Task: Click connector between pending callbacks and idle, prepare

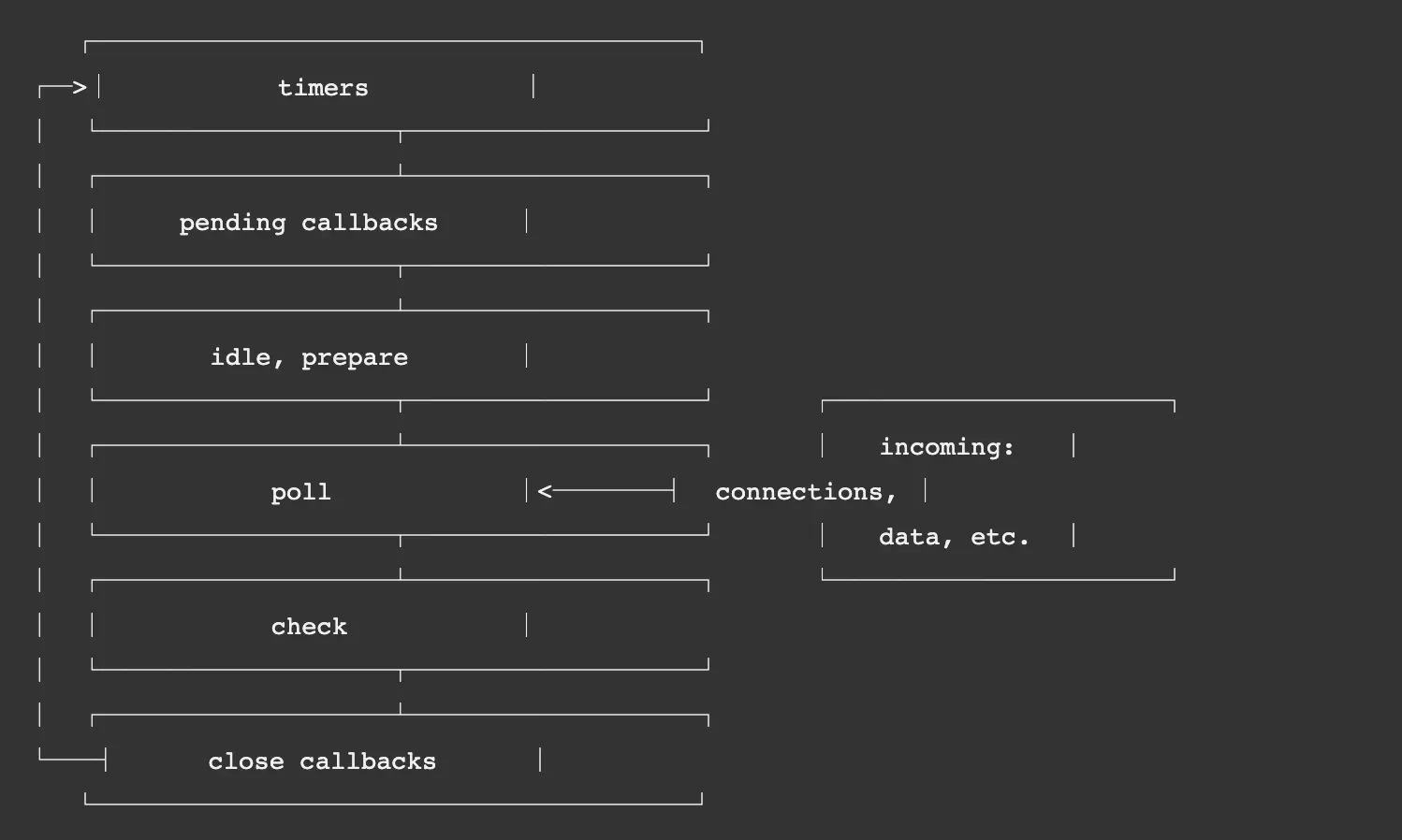Action: [401, 287]
